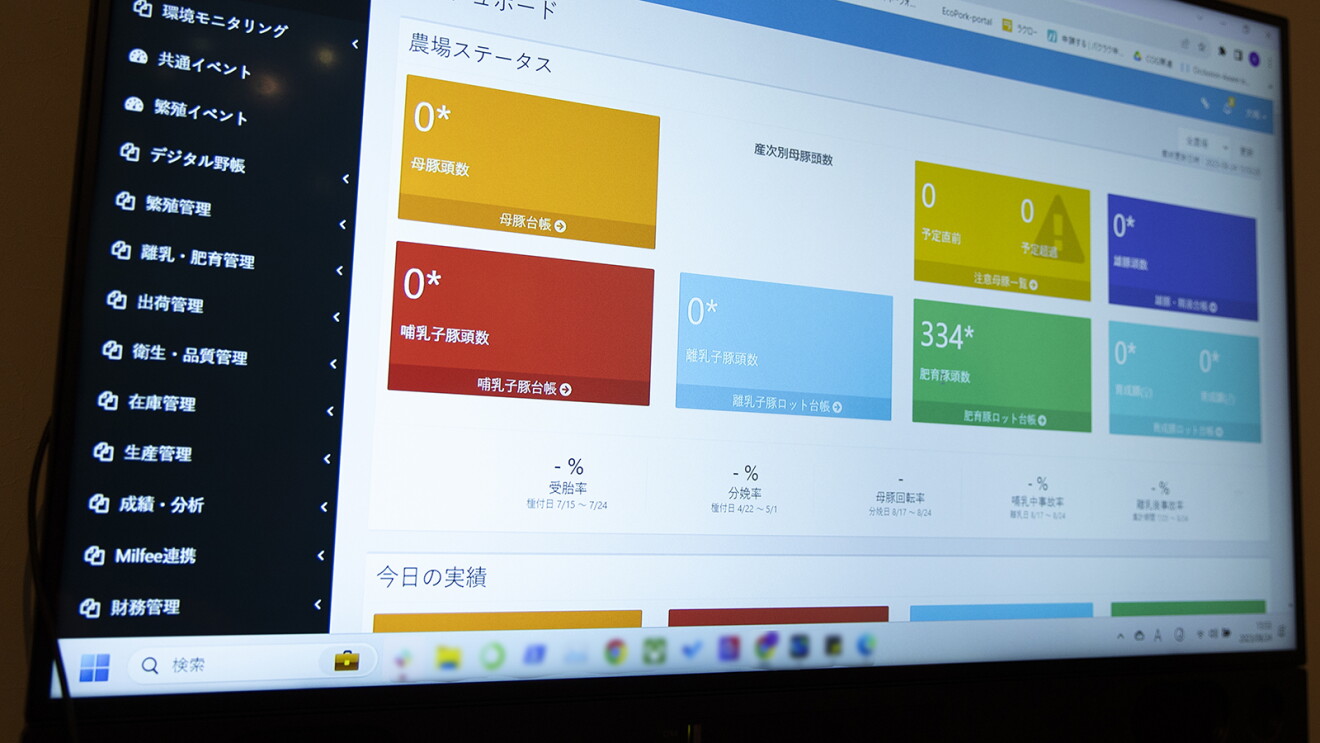Viewport: 1320px width, 743px height.
Task: Expand the 成績・分析 chevron
Action: click(x=324, y=507)
